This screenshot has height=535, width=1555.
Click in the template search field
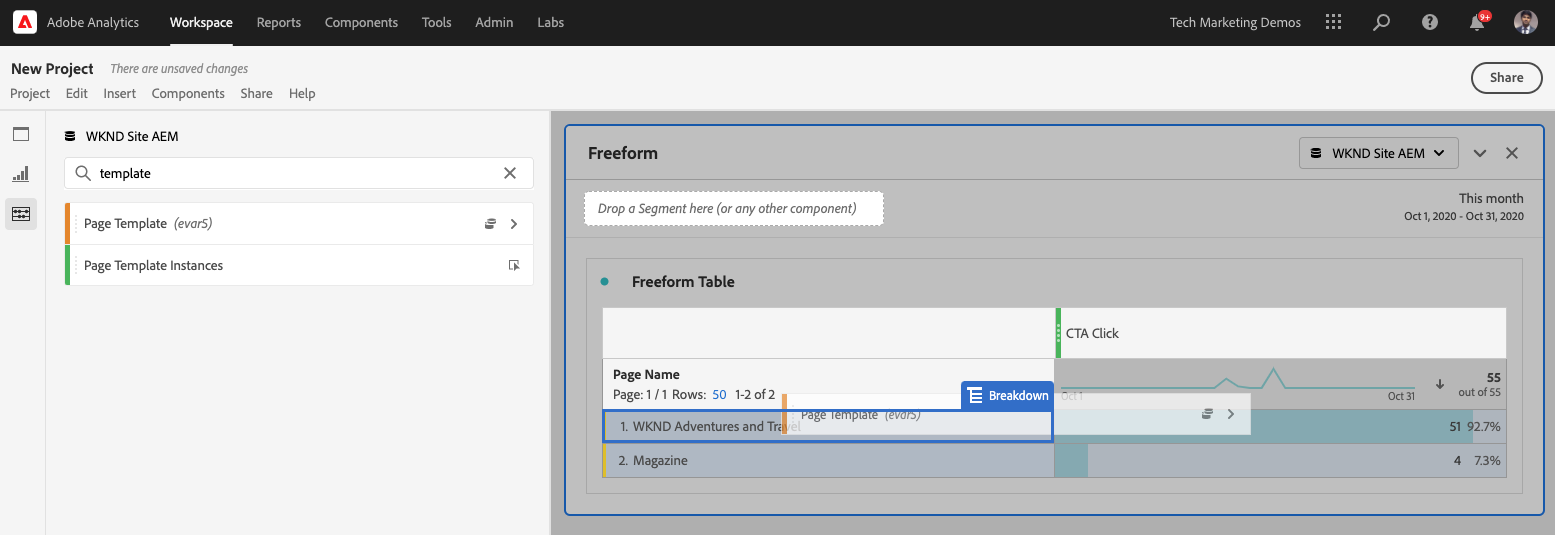pos(299,173)
